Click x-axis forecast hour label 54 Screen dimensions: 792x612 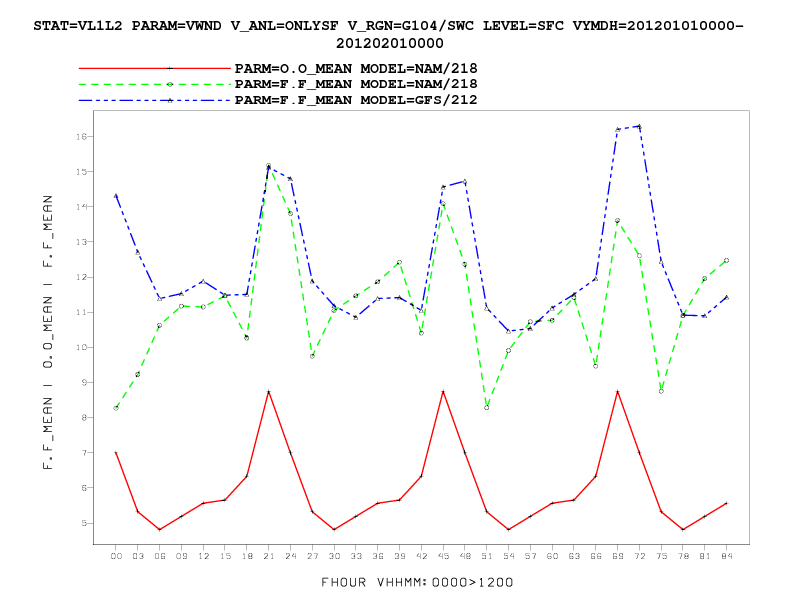point(509,556)
